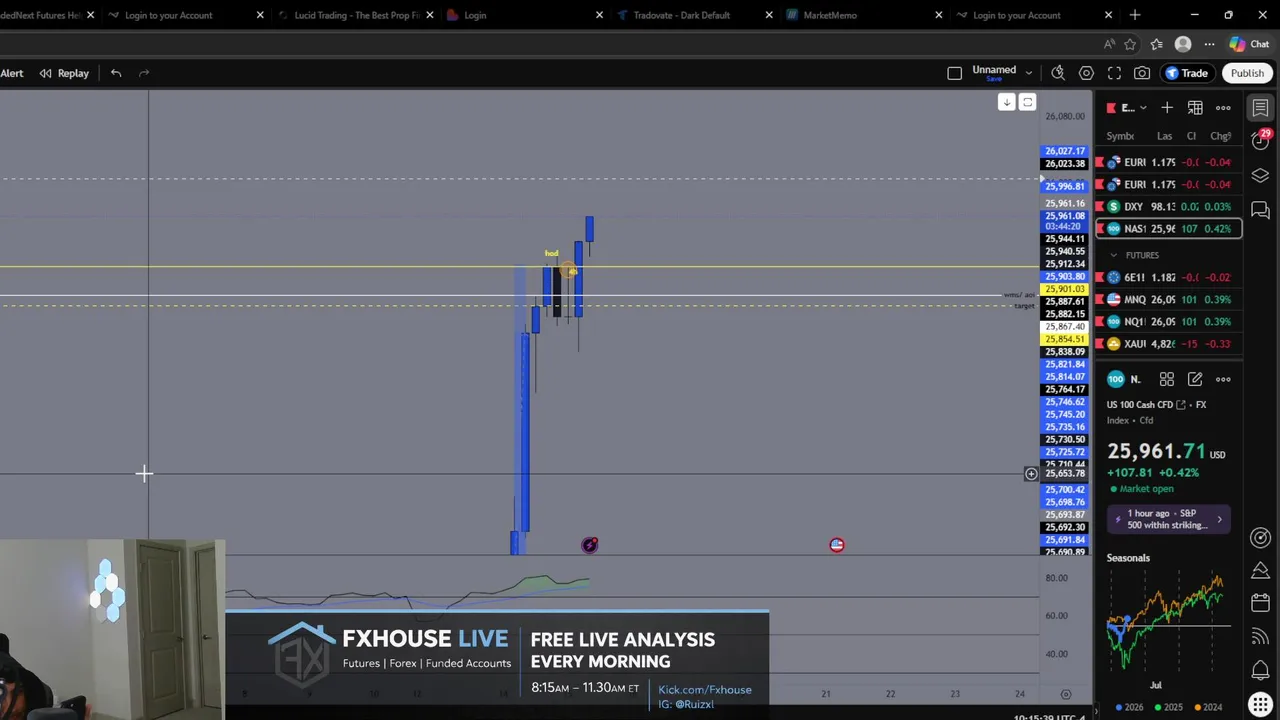Open the details panel grid widgets icon
Viewport: 1280px width, 720px height.
(x=1167, y=379)
